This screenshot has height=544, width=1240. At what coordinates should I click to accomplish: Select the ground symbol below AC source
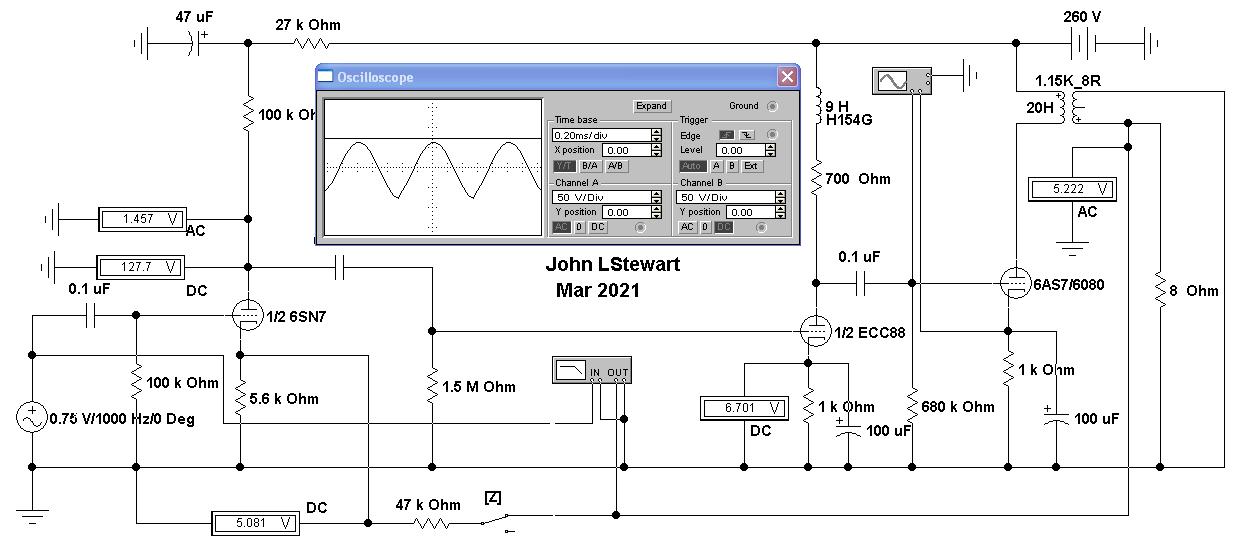[32, 516]
